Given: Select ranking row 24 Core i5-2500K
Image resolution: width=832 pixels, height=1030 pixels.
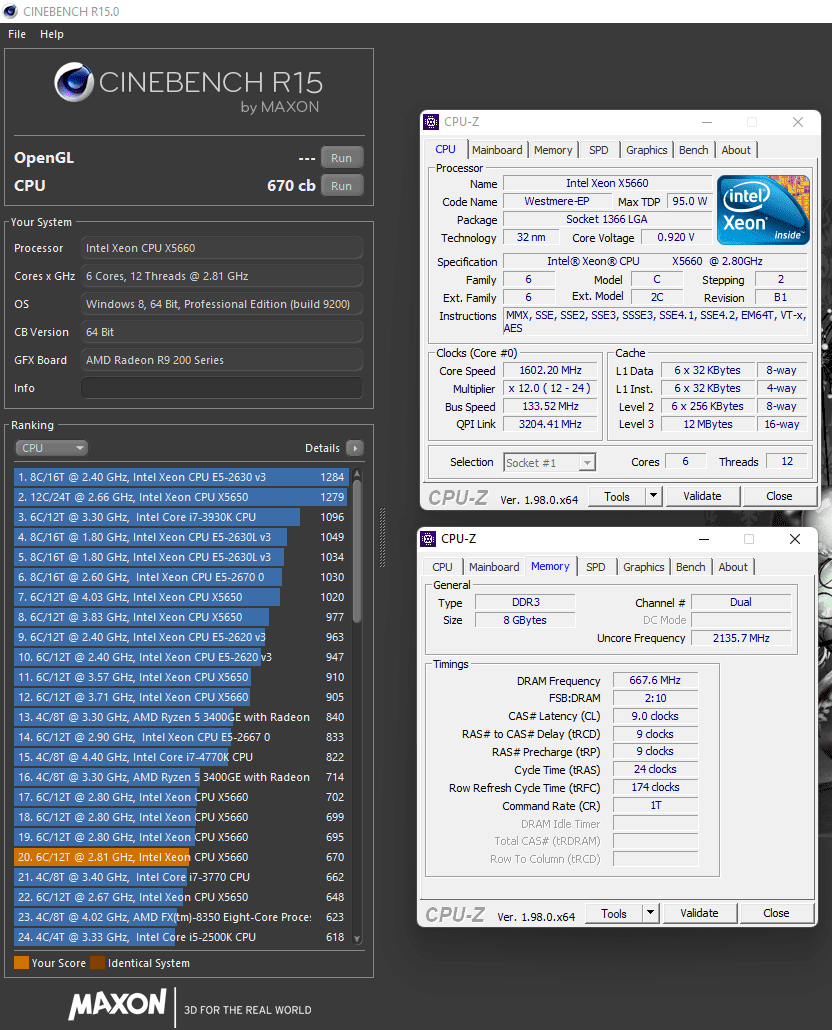Looking at the screenshot, I should 181,937.
